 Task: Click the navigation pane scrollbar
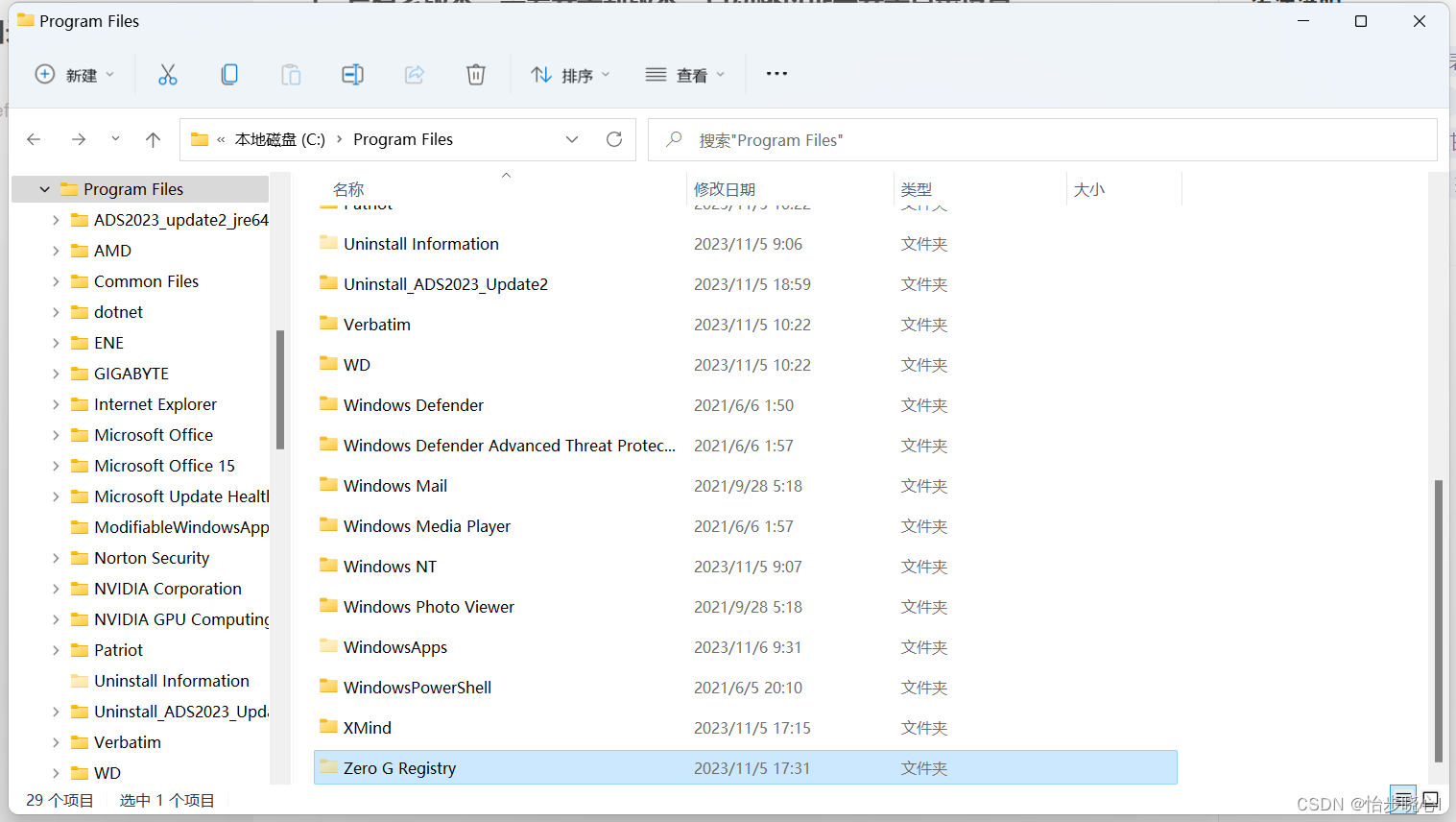280,389
